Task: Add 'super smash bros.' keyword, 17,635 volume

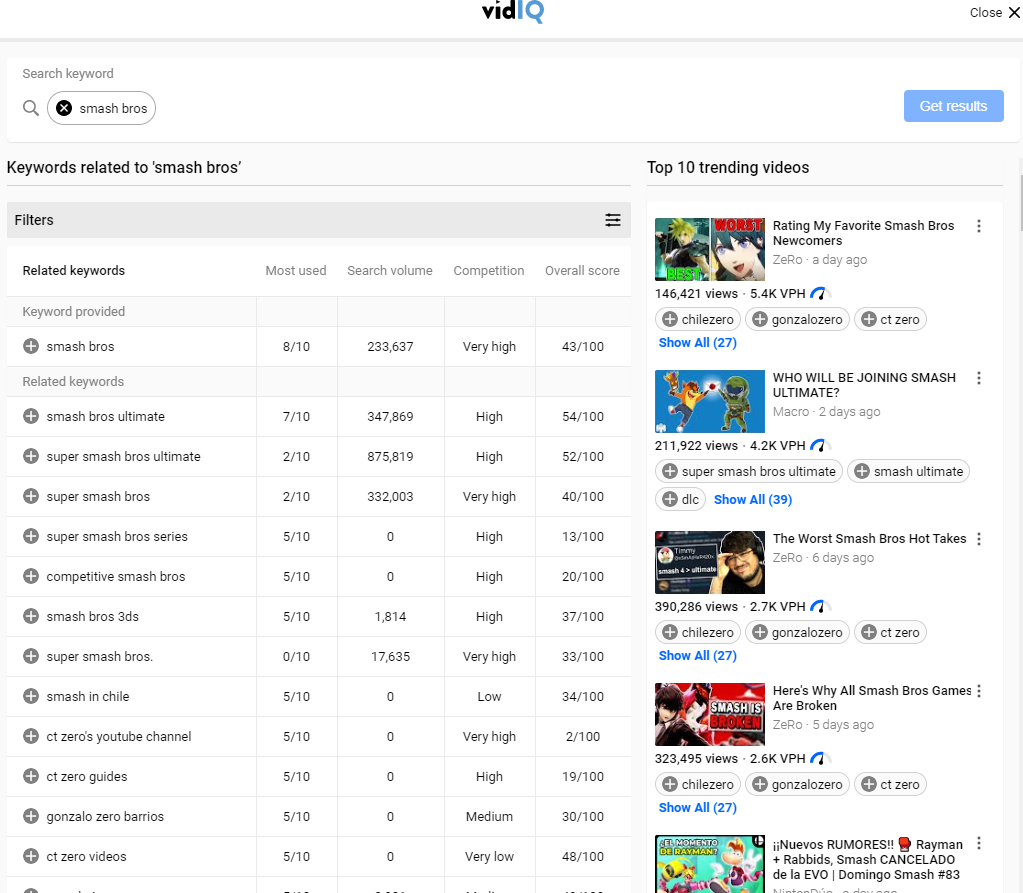Action: [x=31, y=656]
